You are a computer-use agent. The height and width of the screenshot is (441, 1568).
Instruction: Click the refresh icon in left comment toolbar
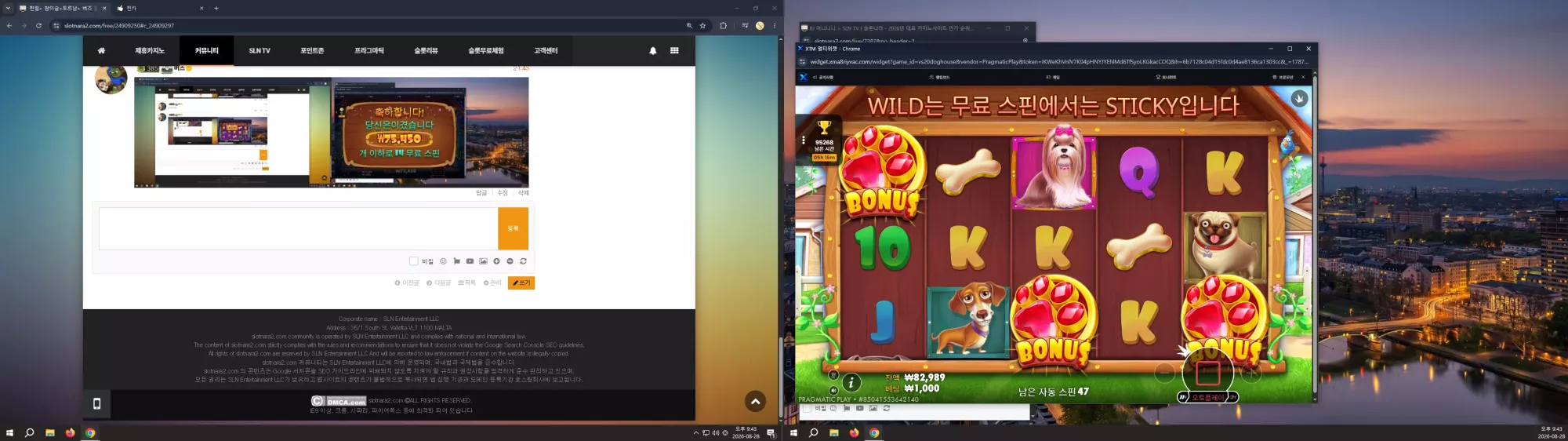point(523,261)
